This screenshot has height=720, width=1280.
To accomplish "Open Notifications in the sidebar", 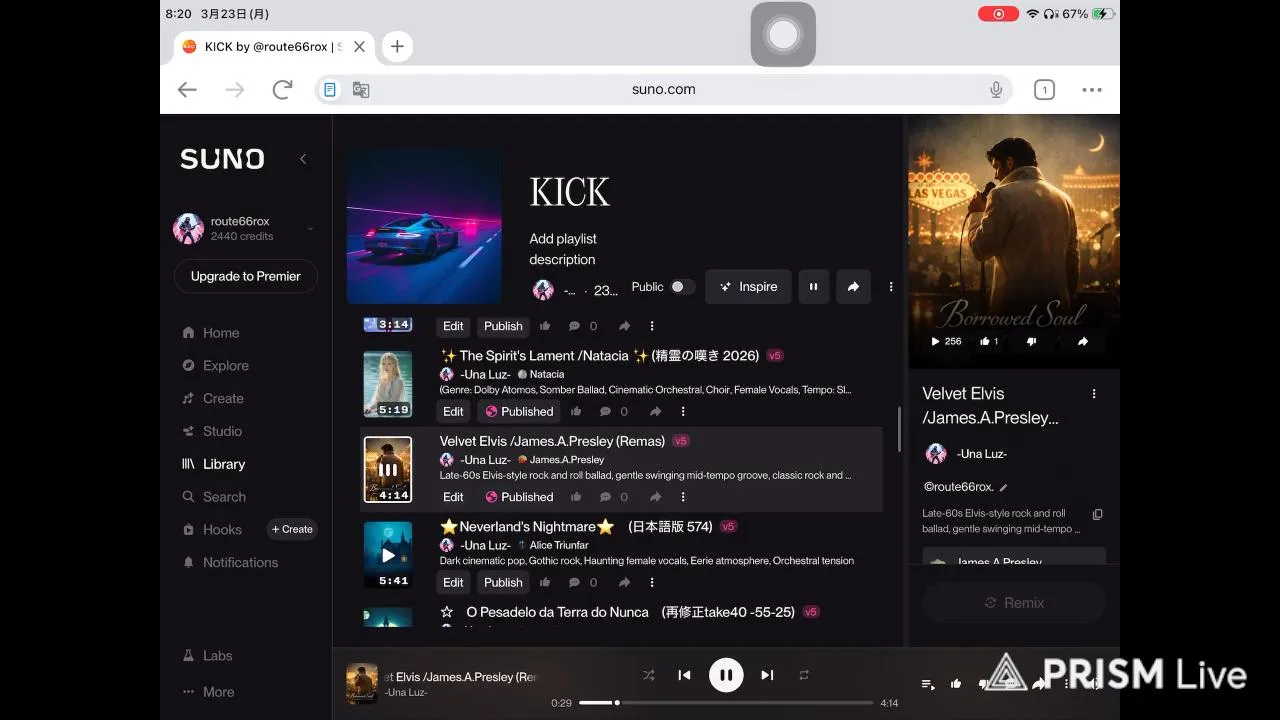I will click(x=230, y=562).
